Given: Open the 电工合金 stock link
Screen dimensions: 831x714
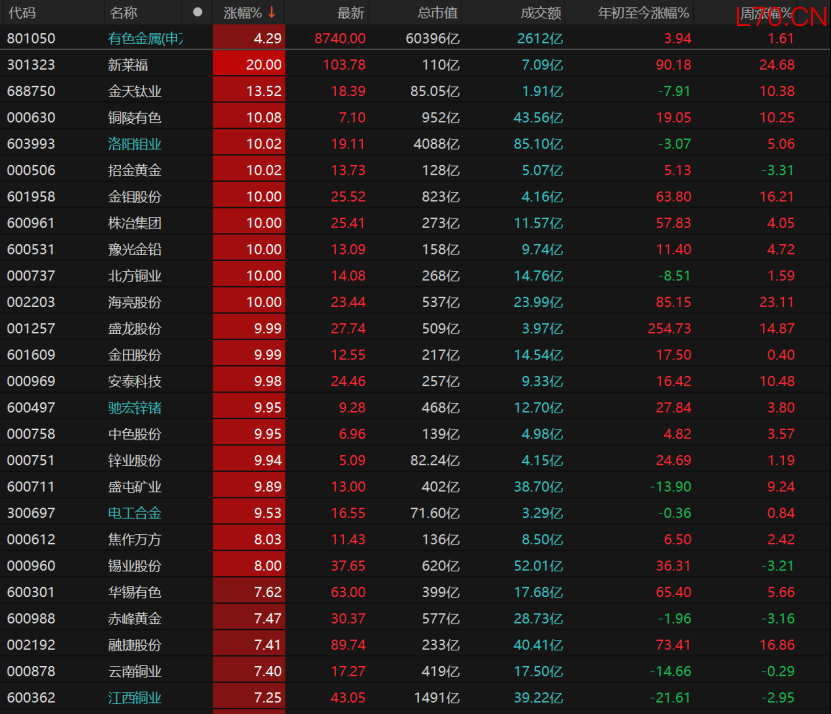Looking at the screenshot, I should coord(135,513).
